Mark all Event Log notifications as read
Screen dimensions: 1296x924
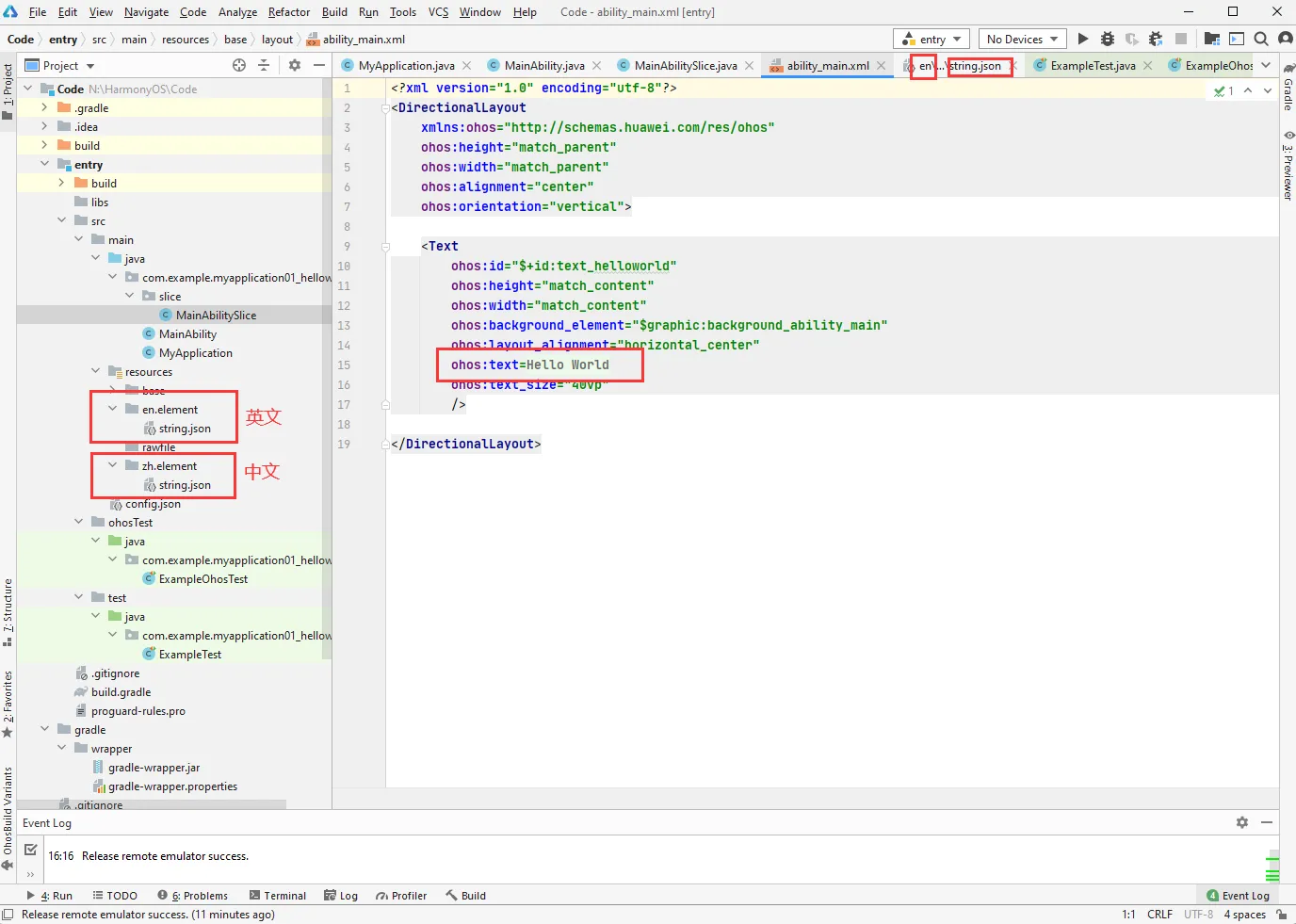coord(30,850)
